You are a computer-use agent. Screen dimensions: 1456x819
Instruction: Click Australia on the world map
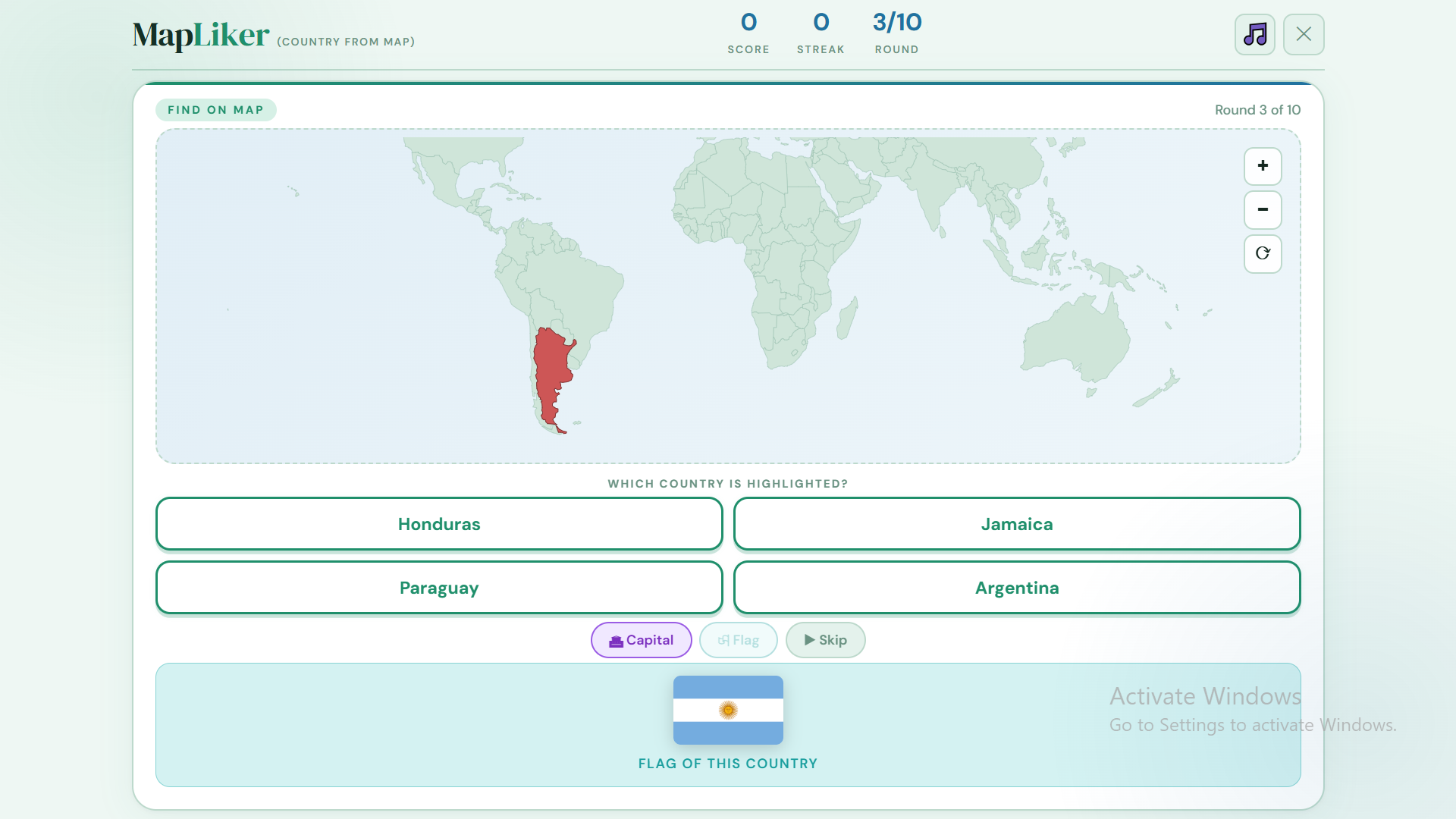point(1075,339)
